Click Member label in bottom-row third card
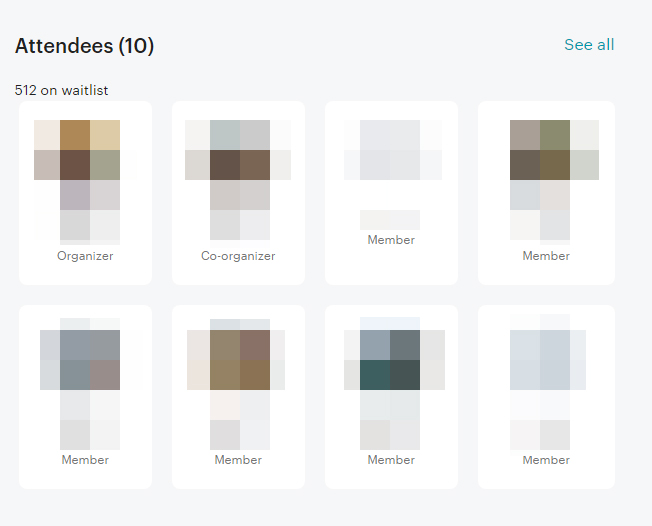Screen dimensions: 652x526 [x=391, y=460]
